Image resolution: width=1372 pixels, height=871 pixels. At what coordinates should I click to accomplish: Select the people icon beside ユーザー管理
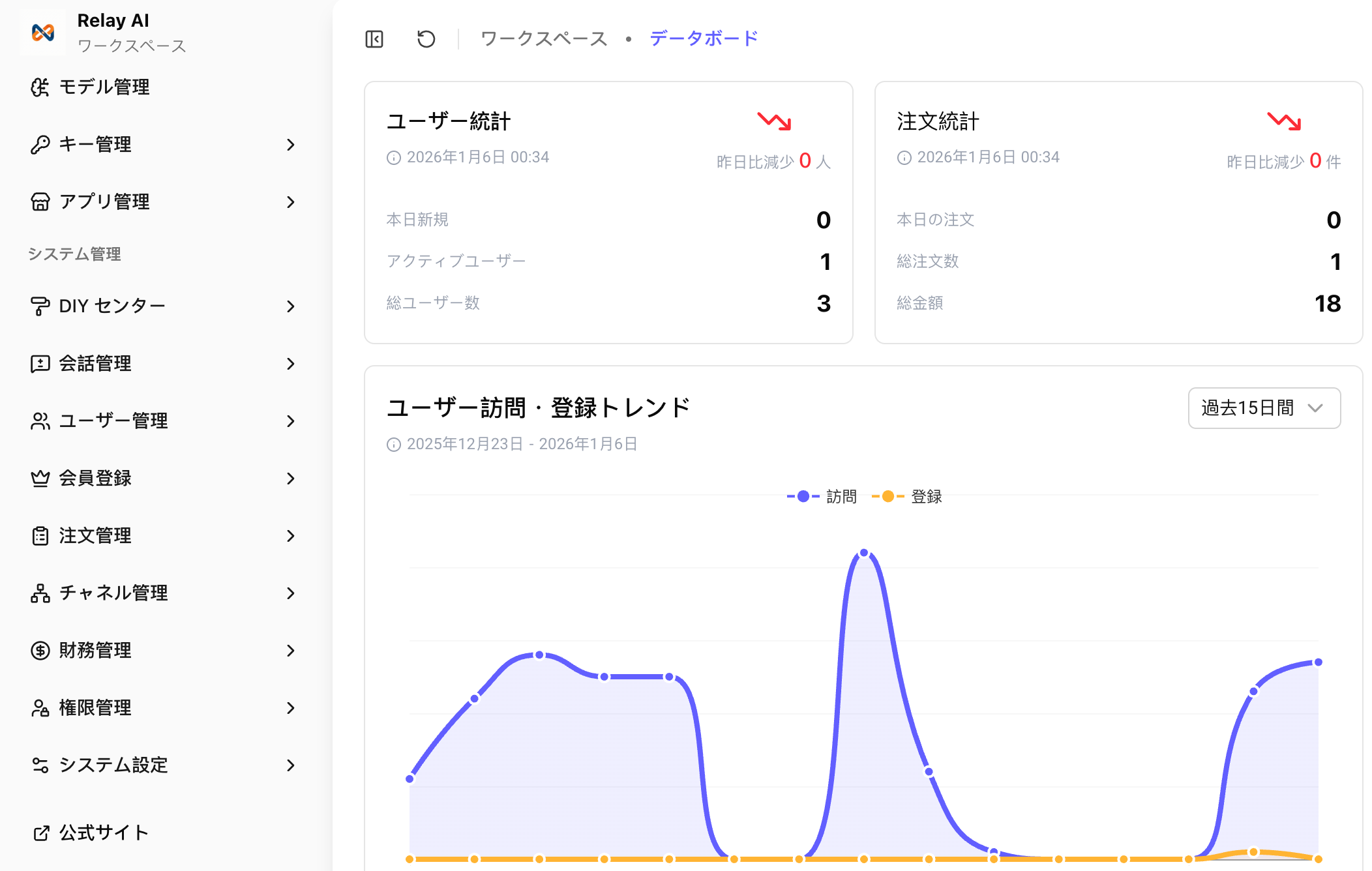[x=40, y=421]
